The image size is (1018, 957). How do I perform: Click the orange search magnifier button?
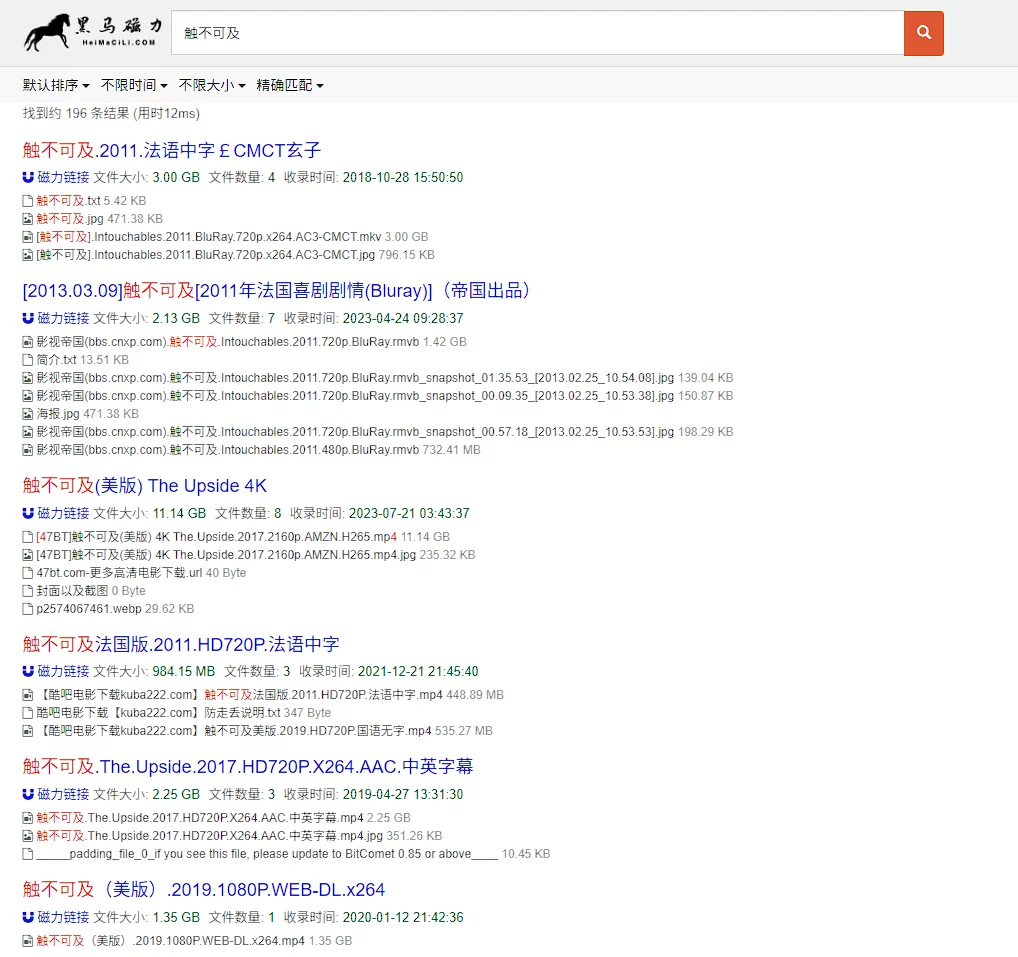click(x=923, y=33)
